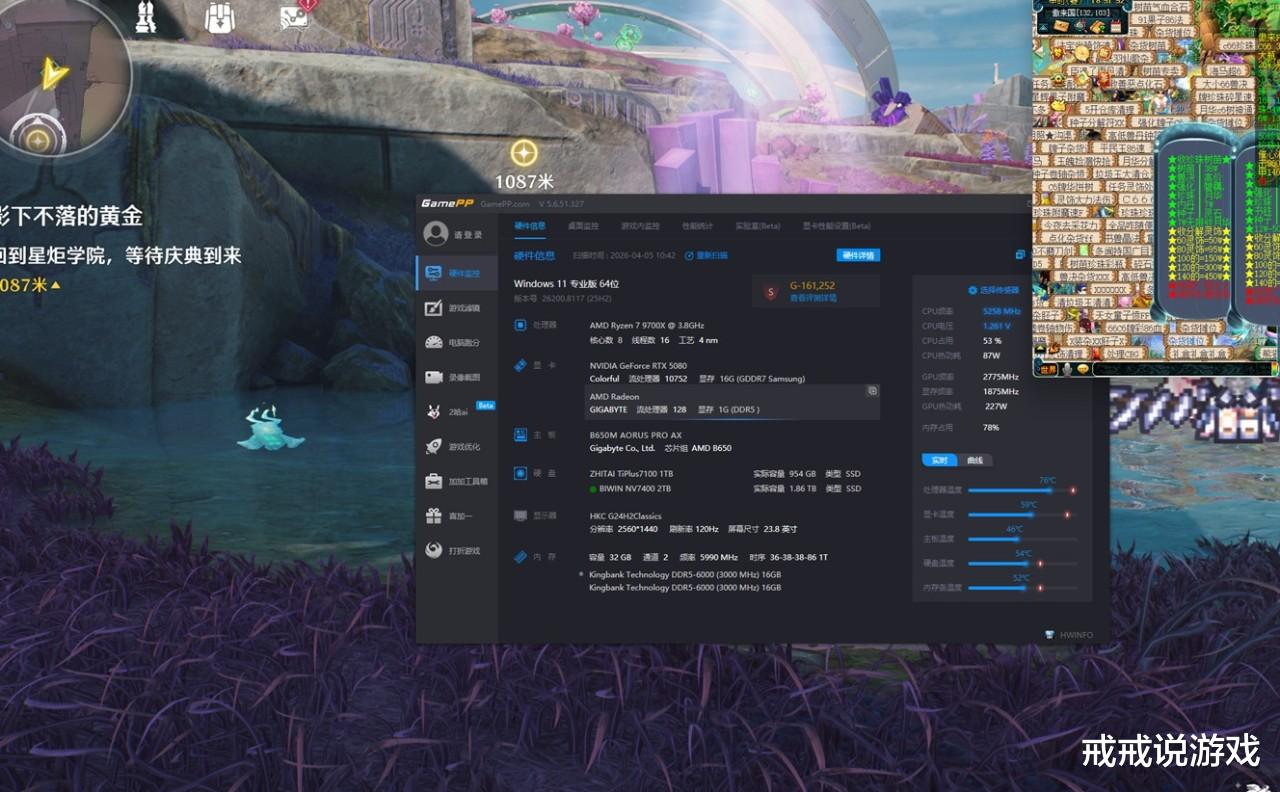
Task: Click the 选择传感器 sensor selection link
Action: click(x=999, y=290)
